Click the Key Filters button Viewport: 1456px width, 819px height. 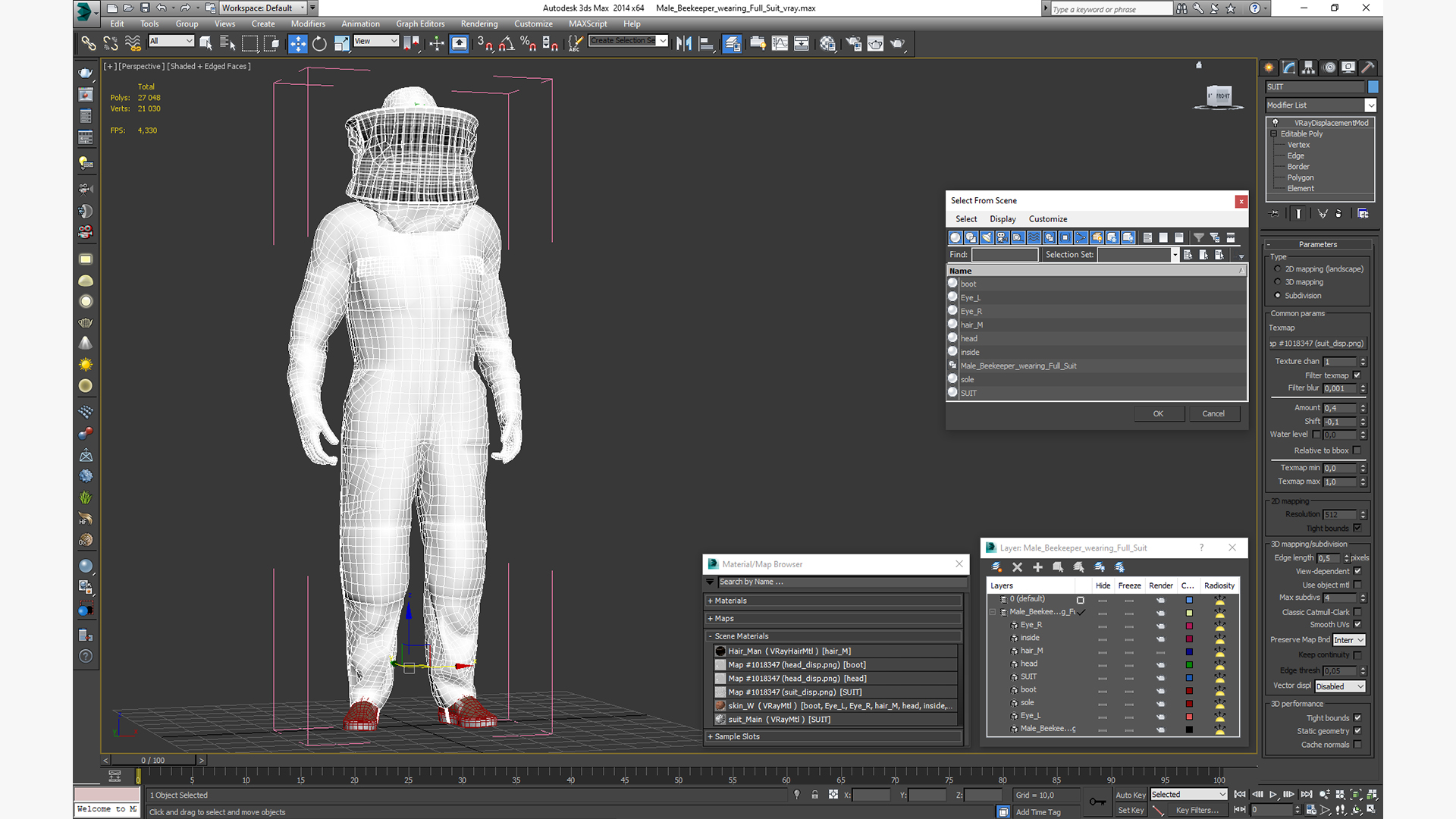pos(1197,811)
